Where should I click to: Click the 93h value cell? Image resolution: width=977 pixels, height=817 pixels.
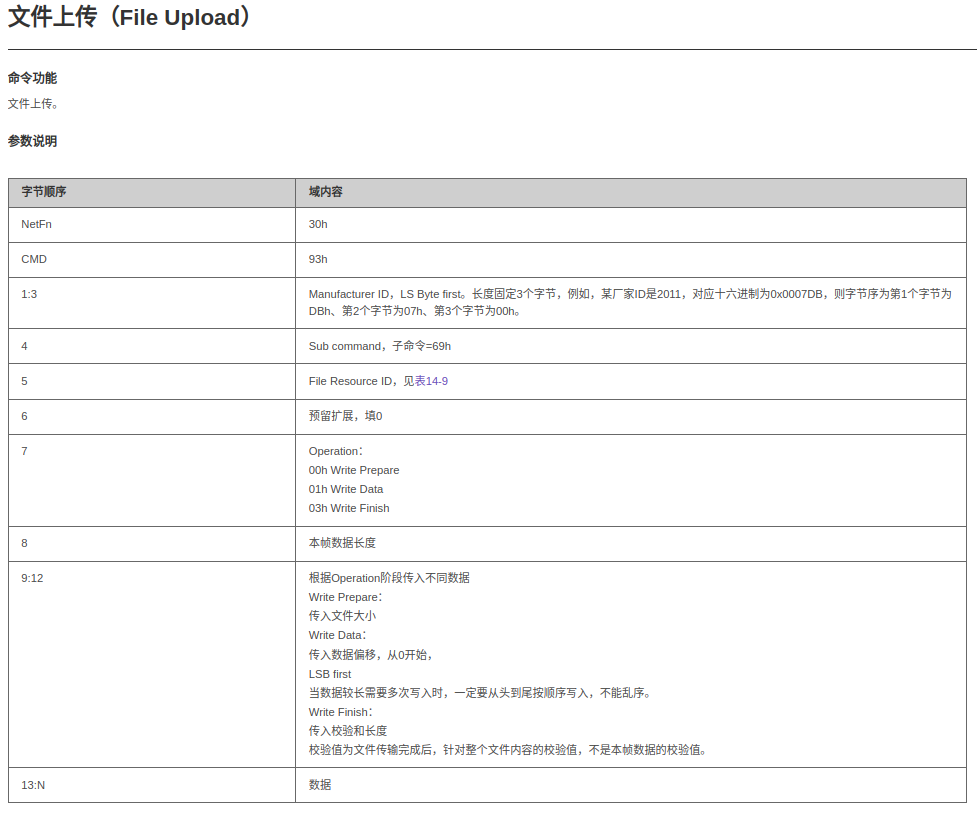click(x=318, y=259)
